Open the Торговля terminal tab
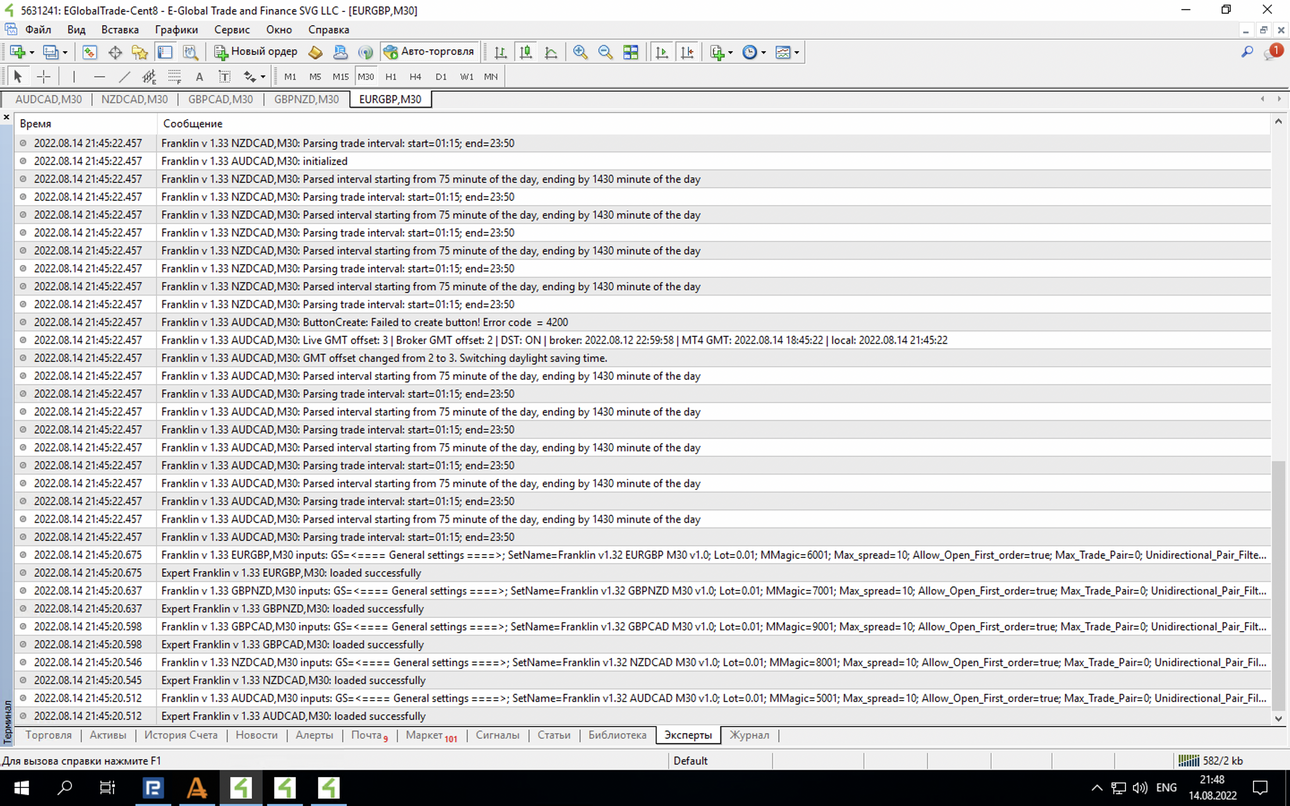The width and height of the screenshot is (1290, 806). coord(49,735)
